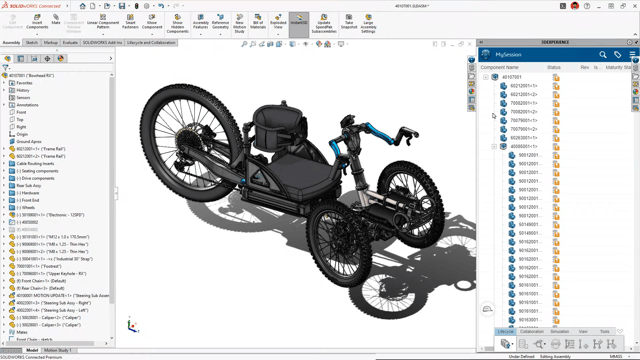
Task: Select the Mates folder in feature tree
Action: point(22,332)
